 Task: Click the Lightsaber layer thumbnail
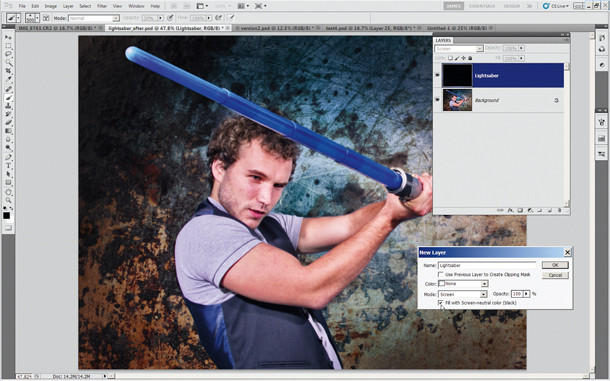coord(457,75)
